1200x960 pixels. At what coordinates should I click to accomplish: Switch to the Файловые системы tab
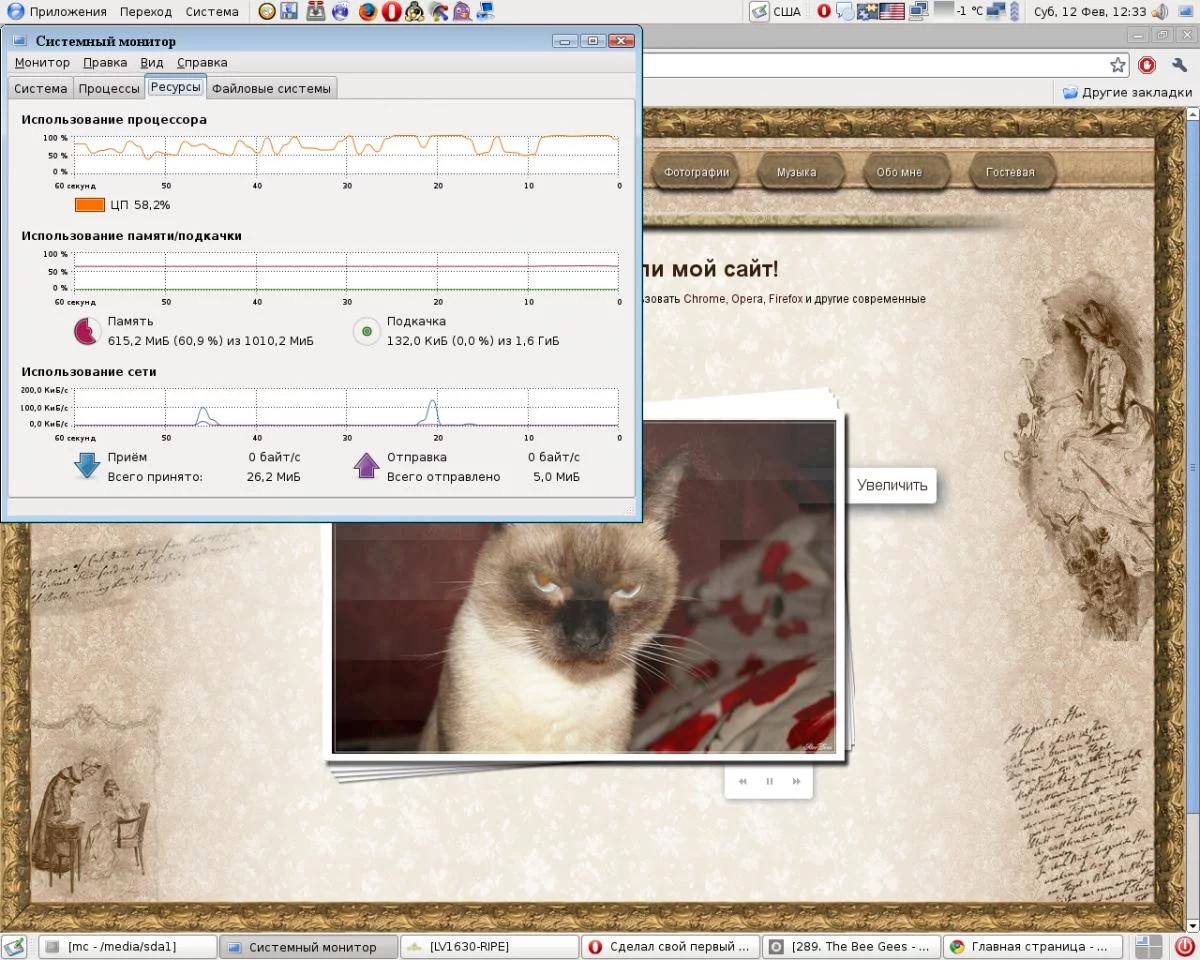pyautogui.click(x=271, y=88)
